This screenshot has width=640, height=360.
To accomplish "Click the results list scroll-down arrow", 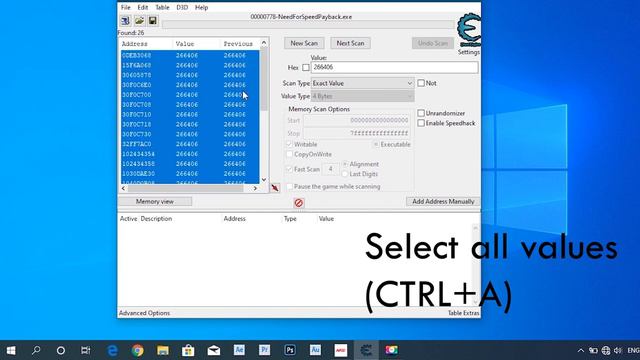I will (x=264, y=180).
